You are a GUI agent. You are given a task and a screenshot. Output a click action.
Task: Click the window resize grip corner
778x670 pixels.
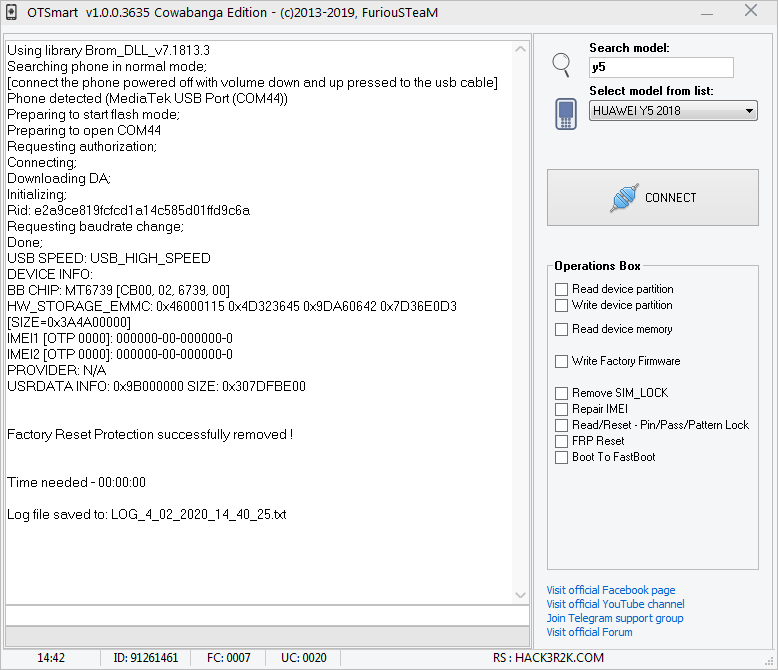[x=770, y=662]
